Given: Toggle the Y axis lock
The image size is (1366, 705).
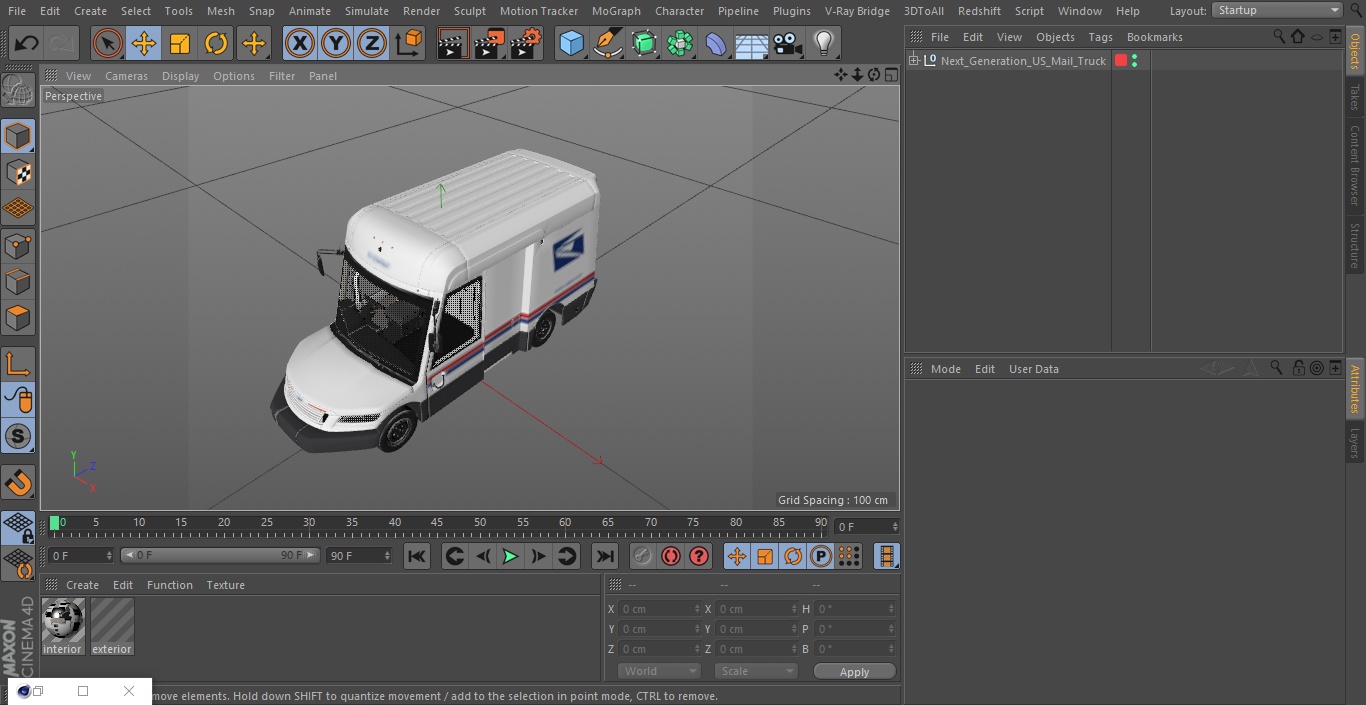Looking at the screenshot, I should [336, 43].
